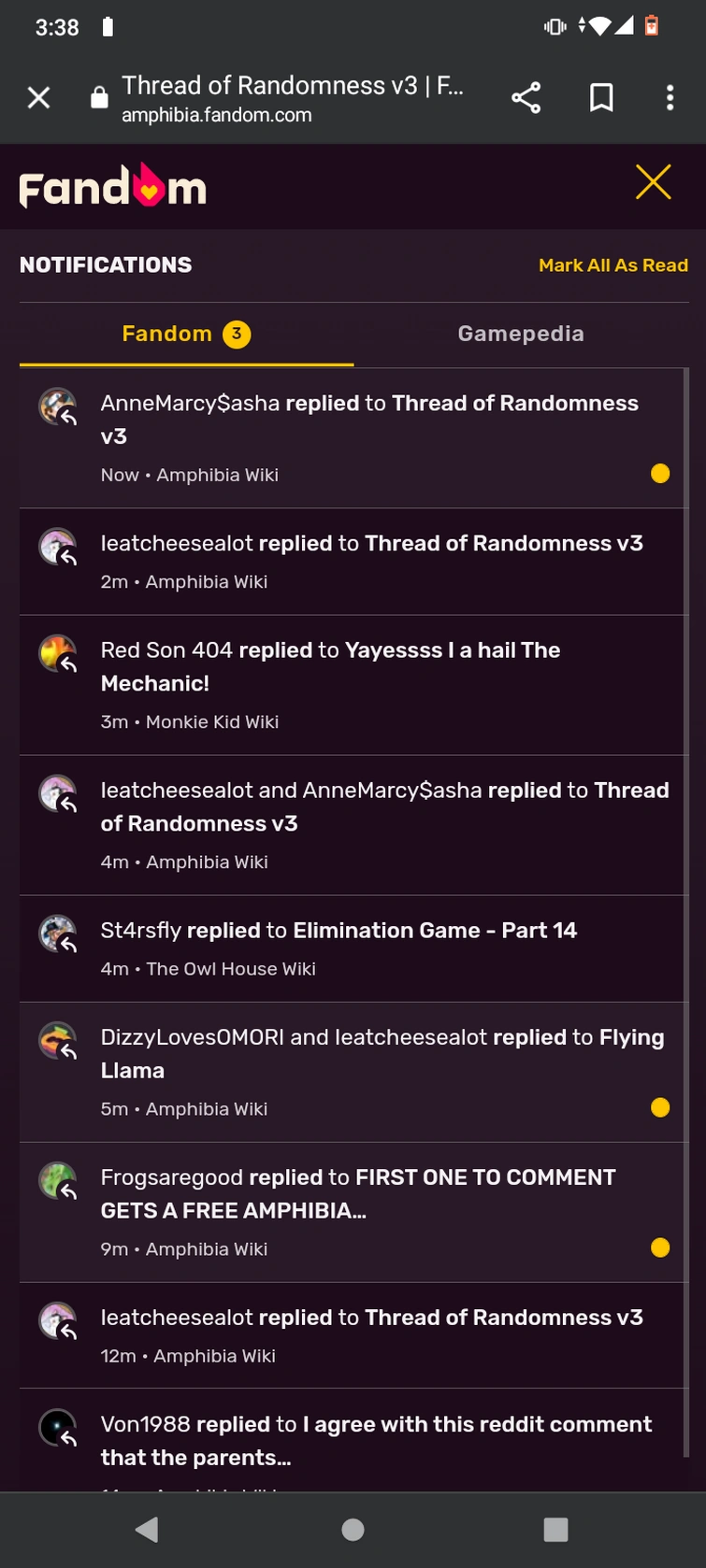Image resolution: width=706 pixels, height=1568 pixels.
Task: Close the browser custom tab
Action: click(38, 97)
